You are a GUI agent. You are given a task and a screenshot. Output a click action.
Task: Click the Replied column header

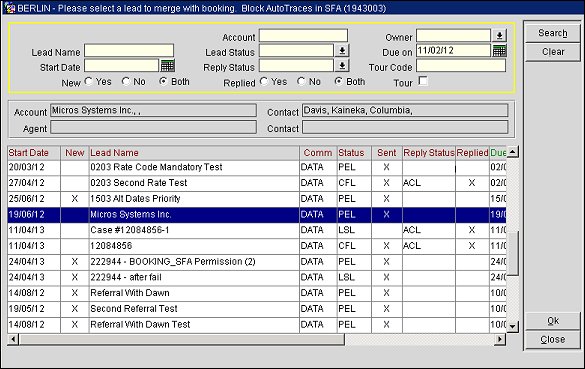coord(472,153)
